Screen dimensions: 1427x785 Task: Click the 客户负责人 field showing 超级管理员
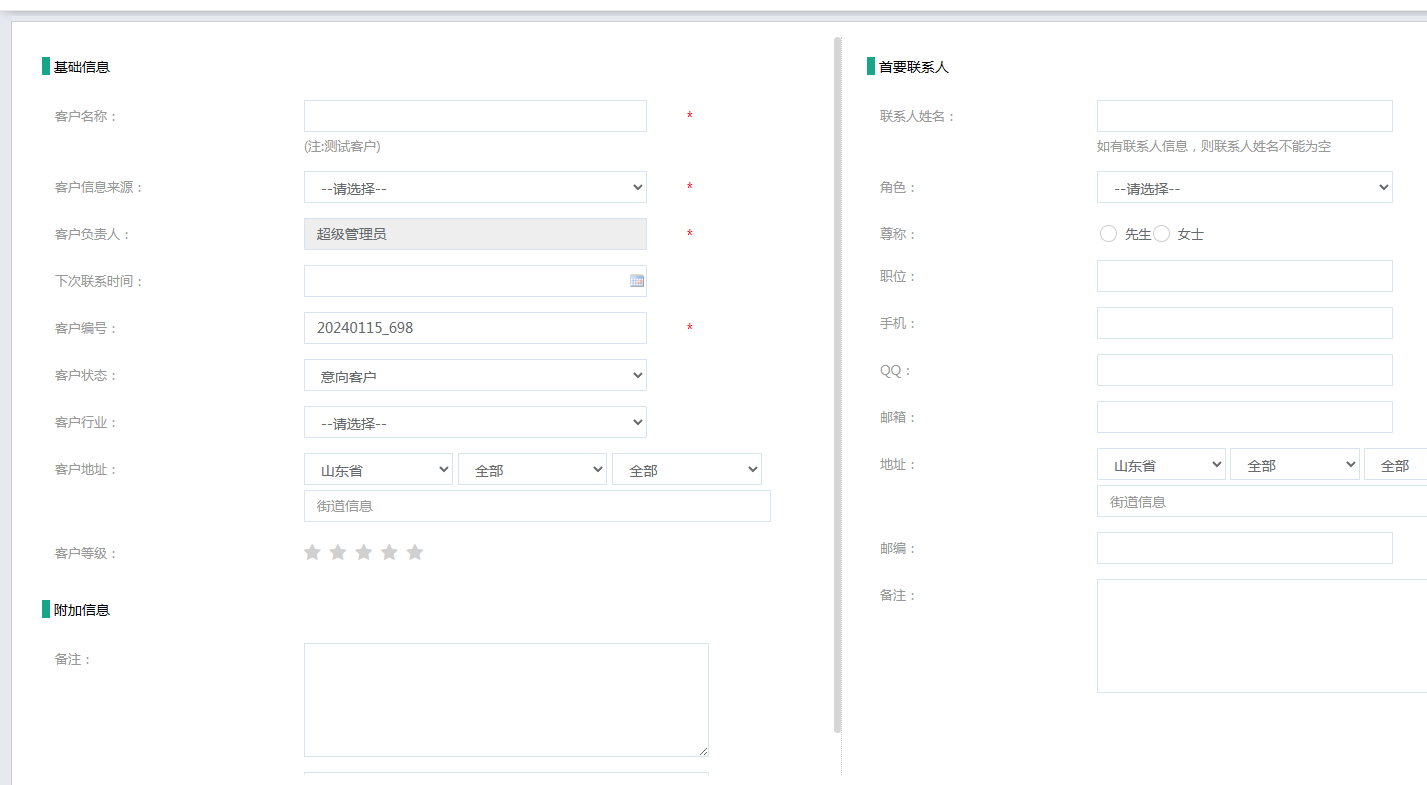pos(475,234)
